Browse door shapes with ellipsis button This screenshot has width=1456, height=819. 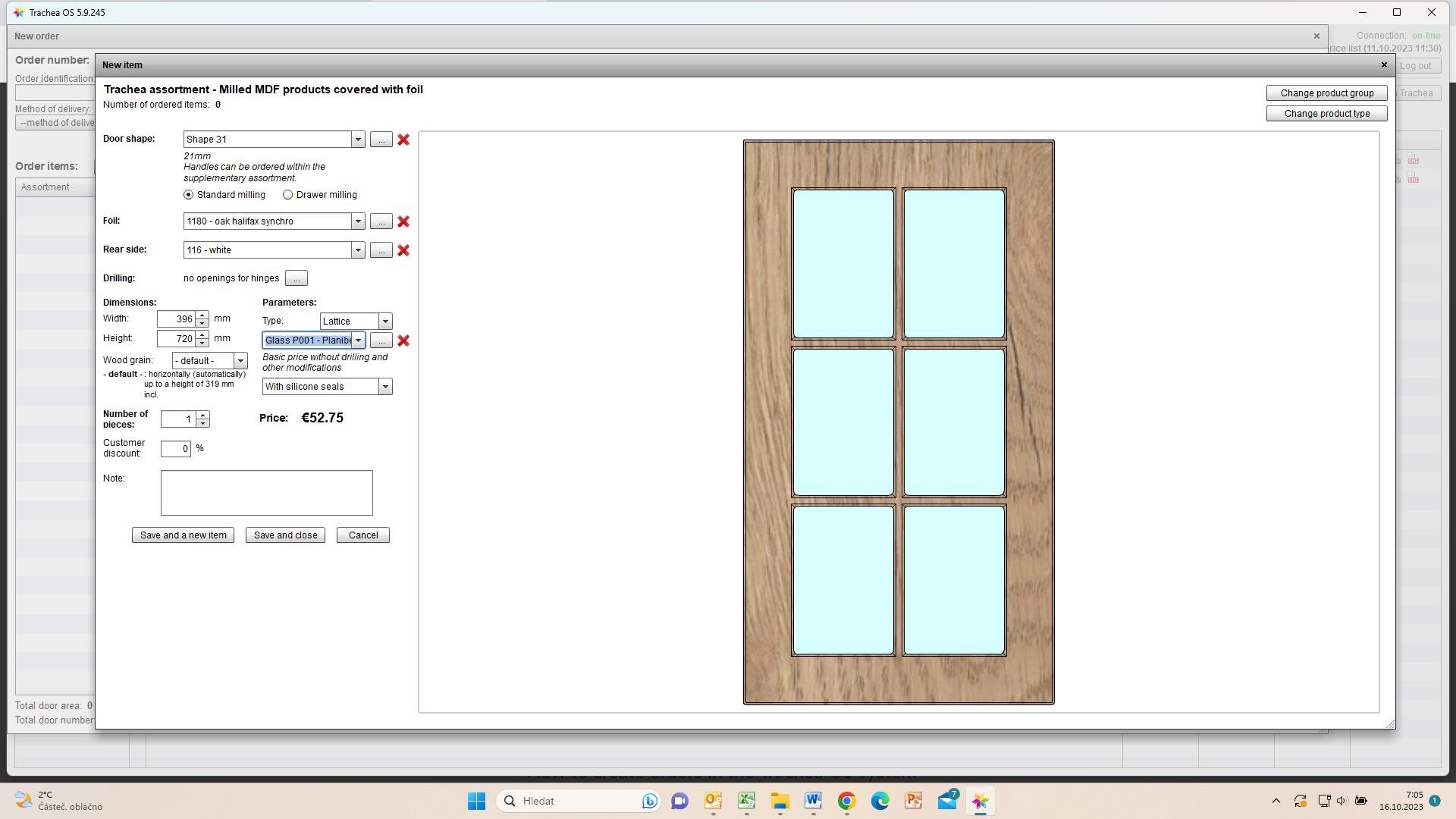click(x=381, y=140)
